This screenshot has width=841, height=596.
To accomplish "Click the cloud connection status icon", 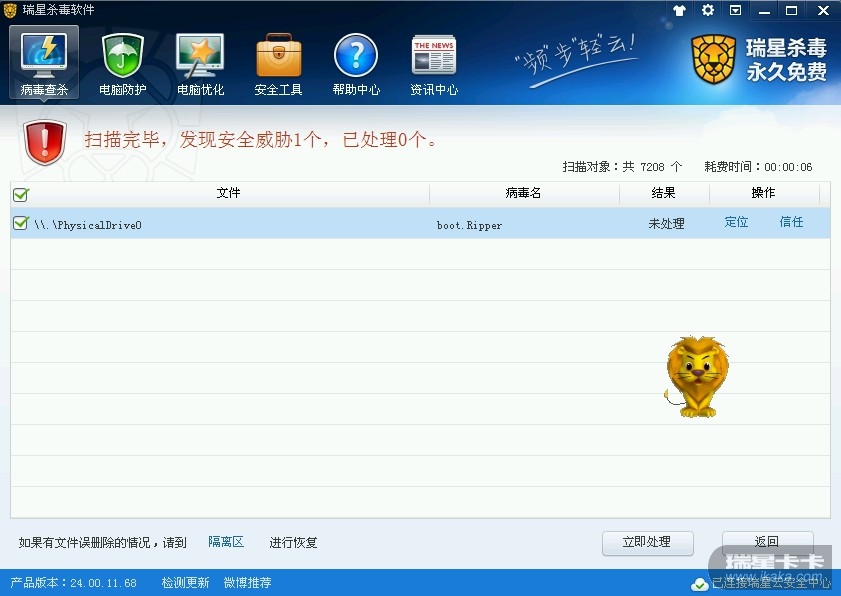I will pyautogui.click(x=700, y=584).
